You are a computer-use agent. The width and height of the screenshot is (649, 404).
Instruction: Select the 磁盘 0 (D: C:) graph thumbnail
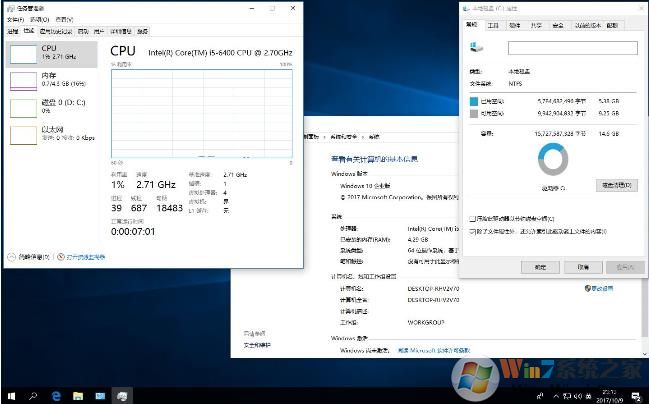(23, 108)
